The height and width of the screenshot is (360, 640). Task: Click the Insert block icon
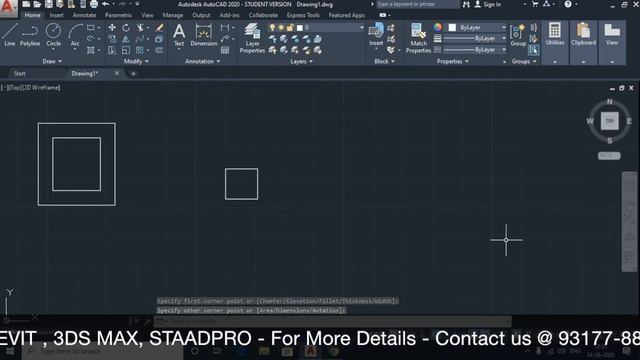click(376, 34)
